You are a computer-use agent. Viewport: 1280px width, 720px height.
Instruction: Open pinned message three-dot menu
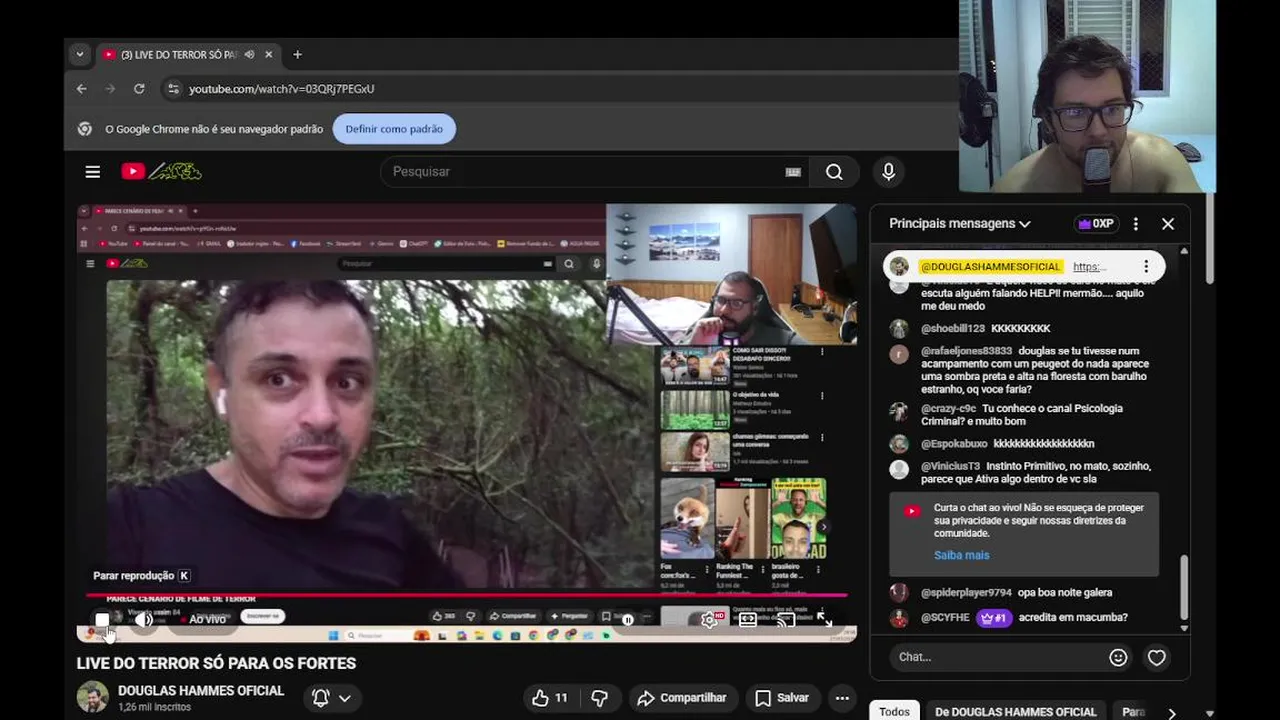point(1146,266)
